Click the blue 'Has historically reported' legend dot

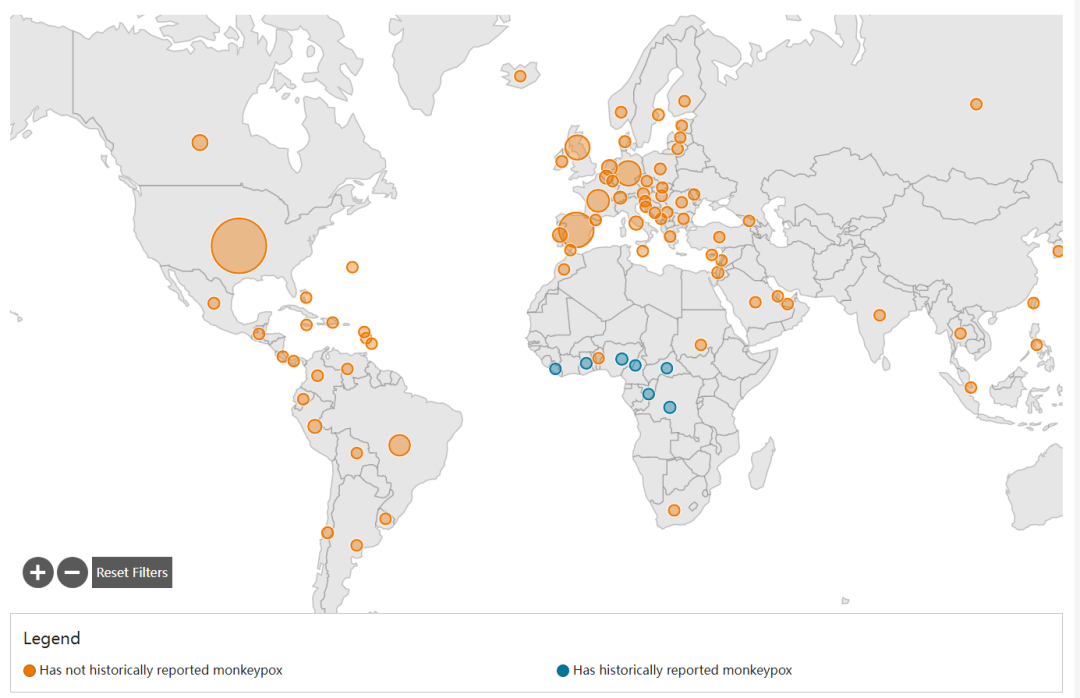point(563,670)
